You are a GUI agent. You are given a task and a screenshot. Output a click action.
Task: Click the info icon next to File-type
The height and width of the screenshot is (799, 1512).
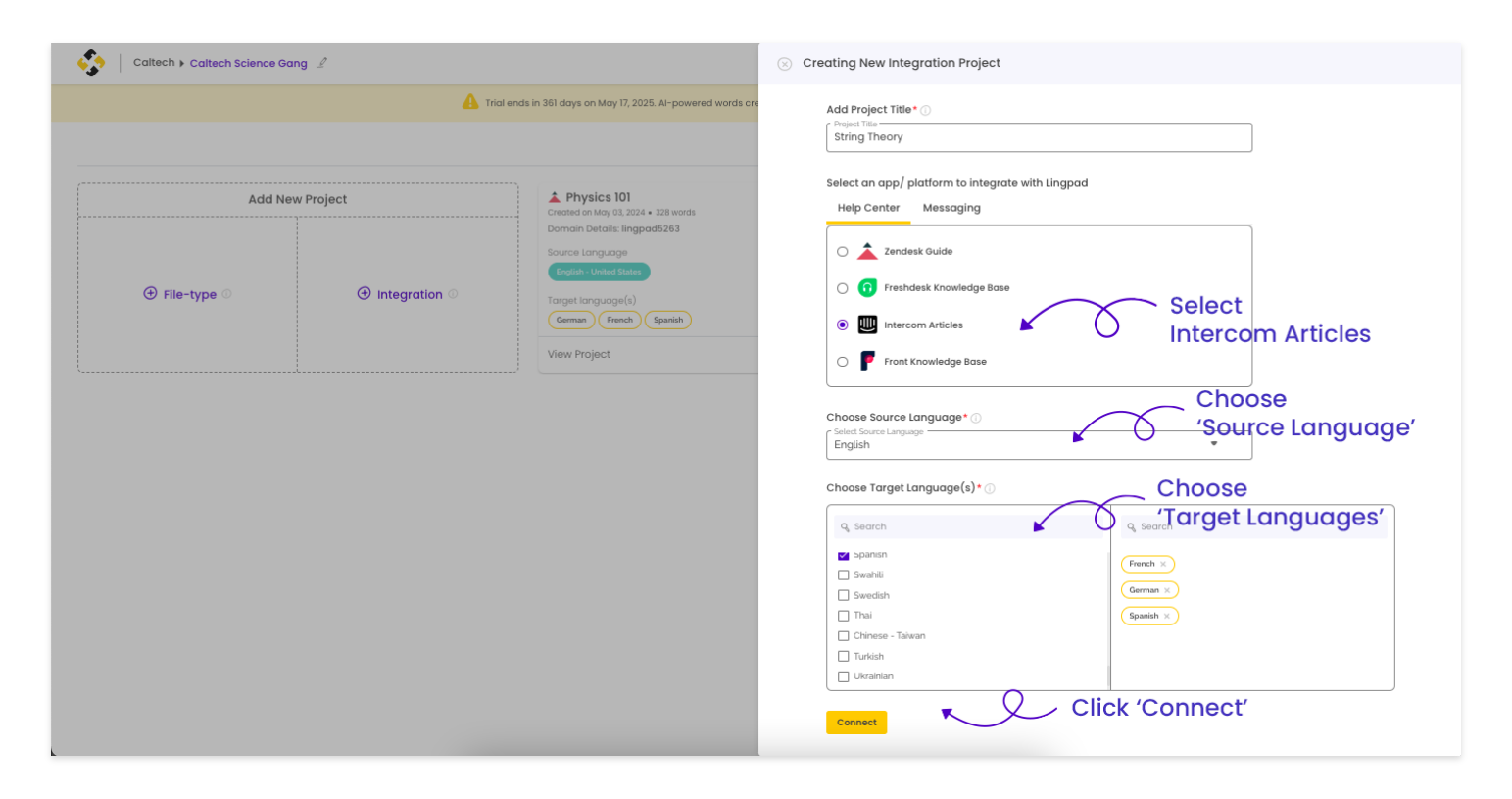[x=226, y=293]
